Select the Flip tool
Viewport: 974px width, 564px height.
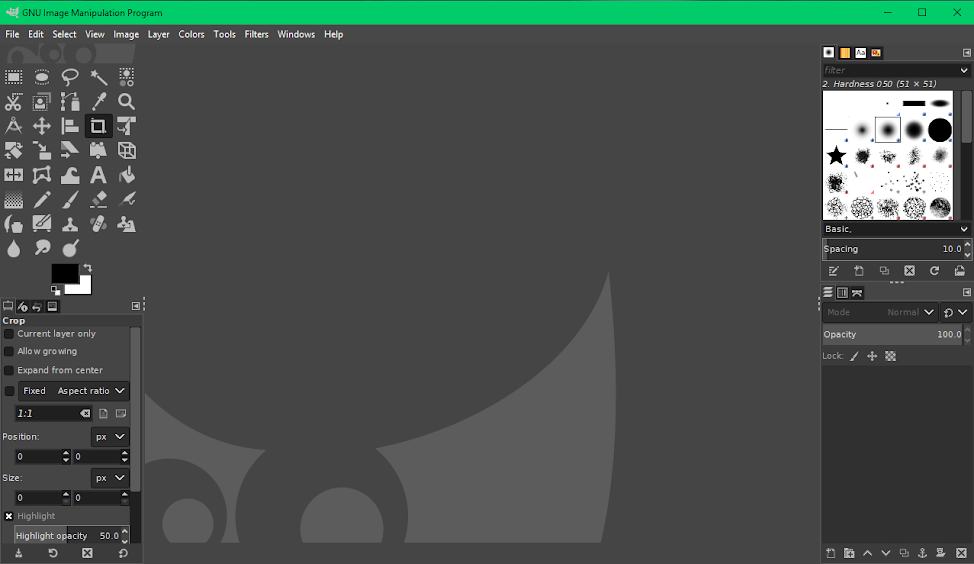[14, 175]
